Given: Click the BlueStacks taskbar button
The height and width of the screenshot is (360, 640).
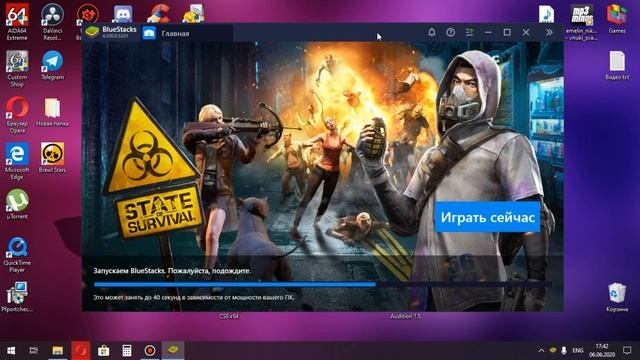Looking at the screenshot, I should coord(173,350).
